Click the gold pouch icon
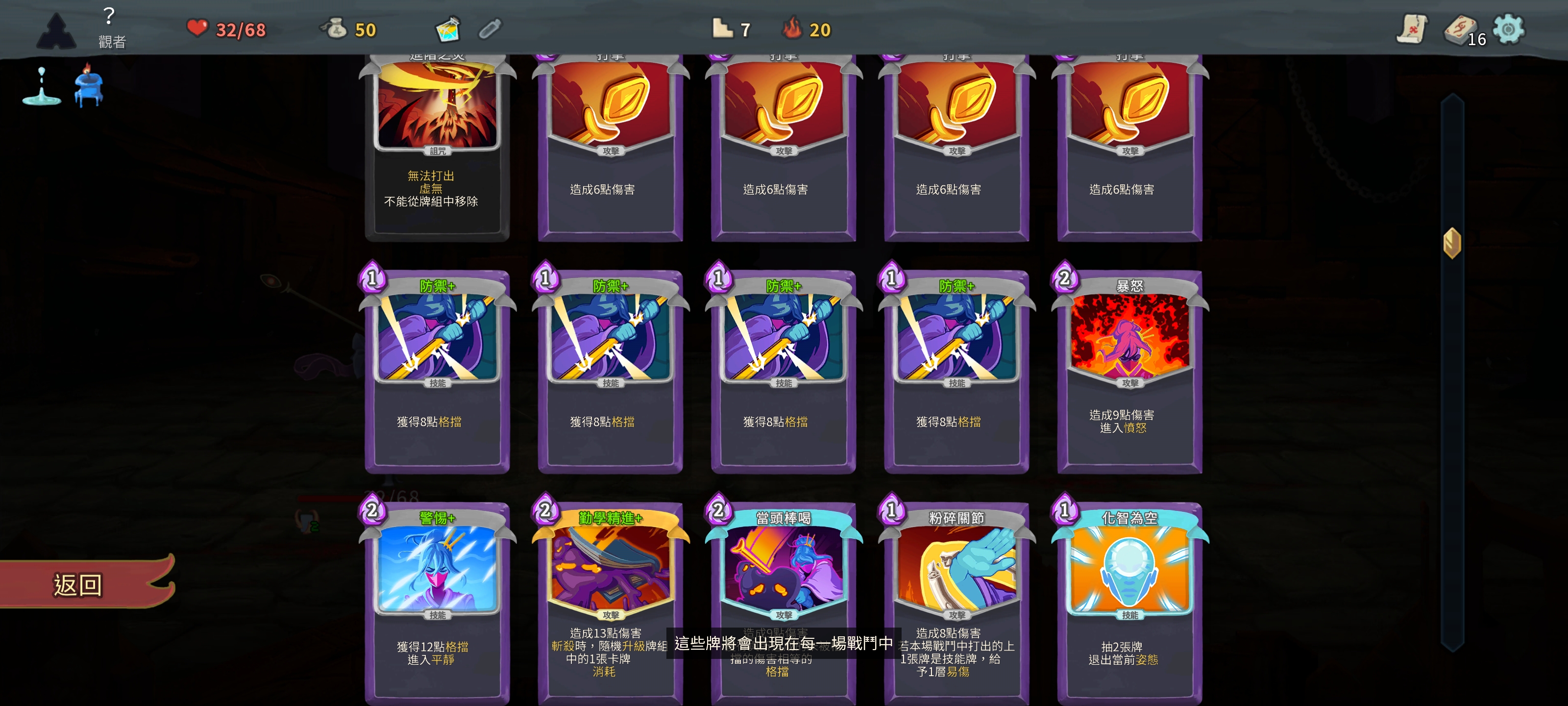The image size is (1568, 706). (334, 28)
